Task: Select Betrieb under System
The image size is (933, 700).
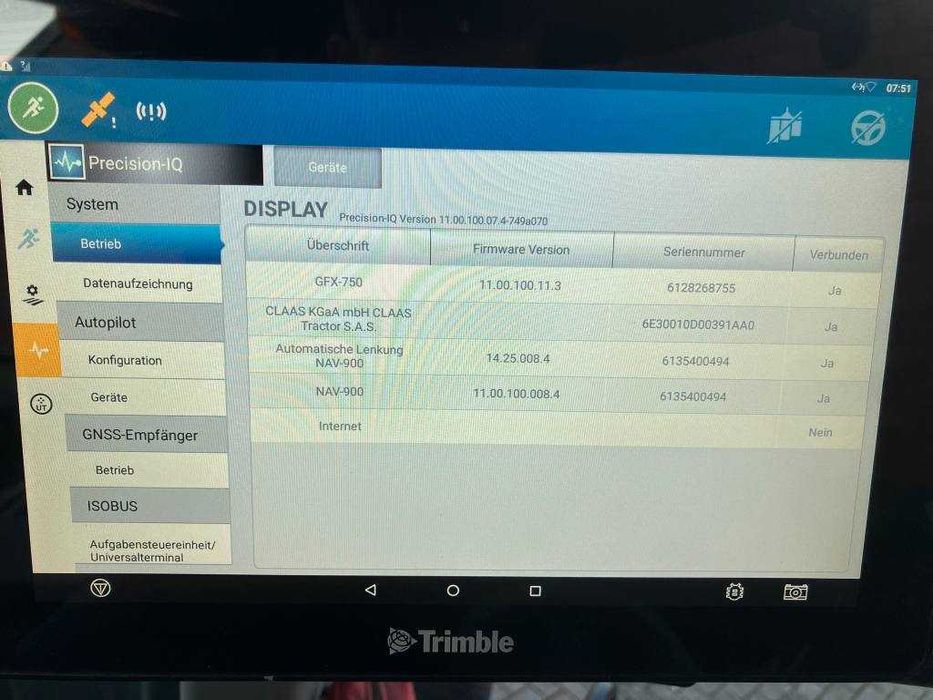Action: tap(137, 243)
